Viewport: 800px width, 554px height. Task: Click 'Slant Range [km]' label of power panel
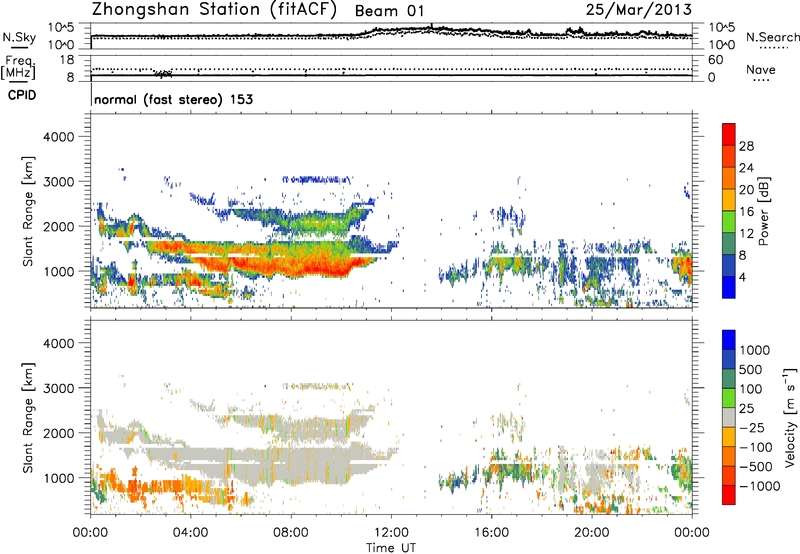click(x=28, y=211)
